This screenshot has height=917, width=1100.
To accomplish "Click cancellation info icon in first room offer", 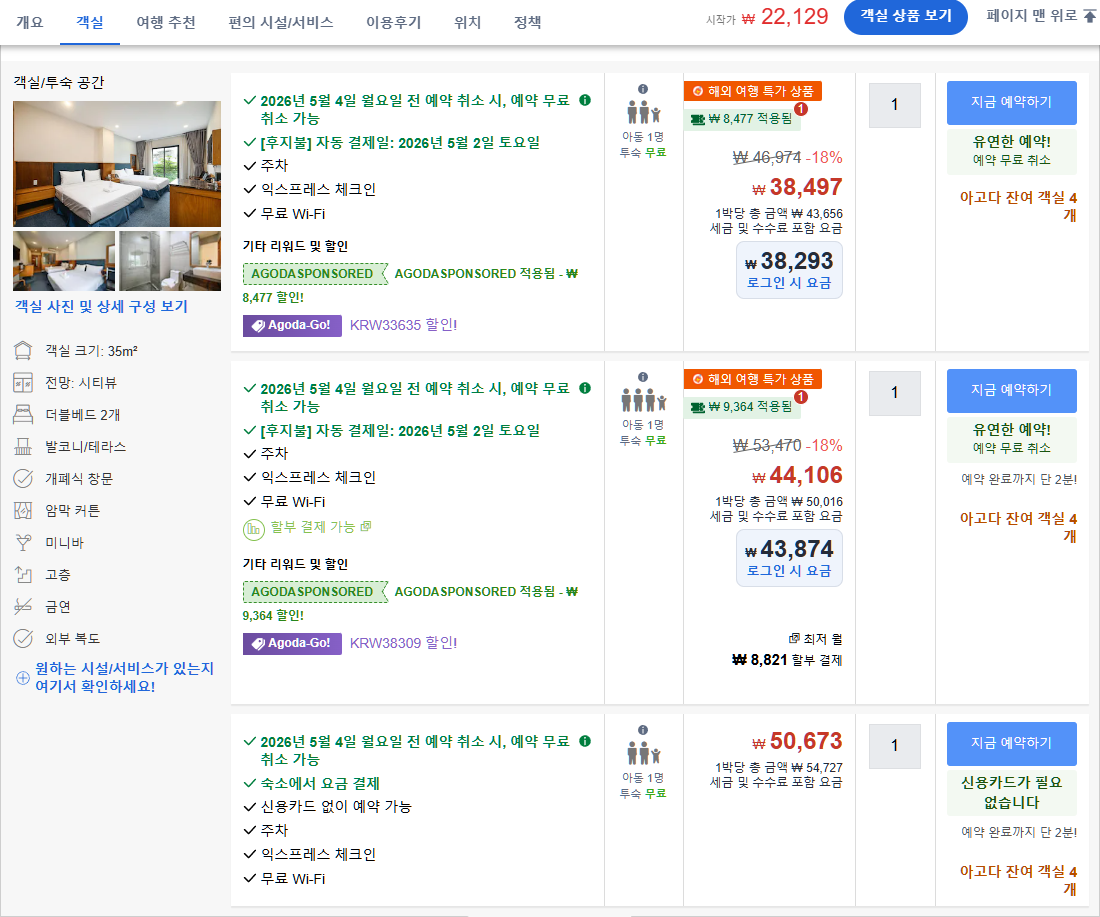I will coord(585,100).
